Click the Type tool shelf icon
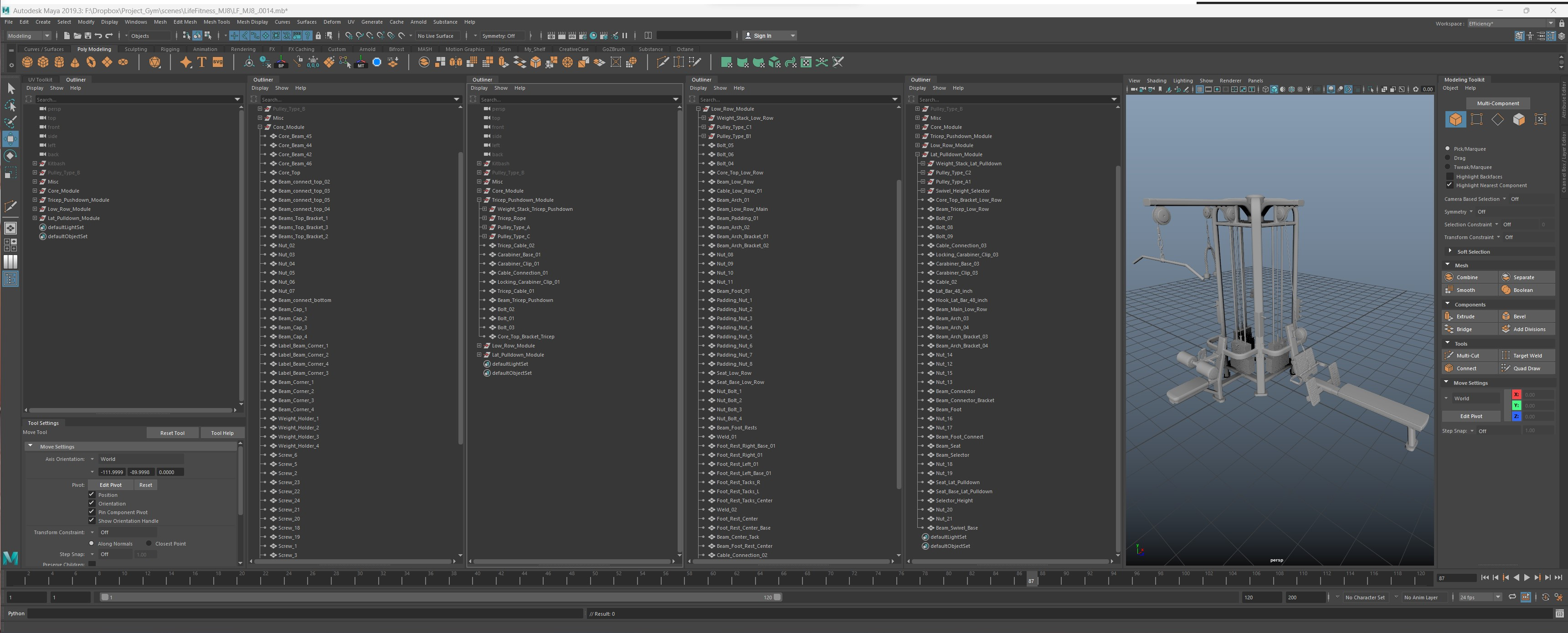This screenshot has height=633, width=1568. click(201, 62)
